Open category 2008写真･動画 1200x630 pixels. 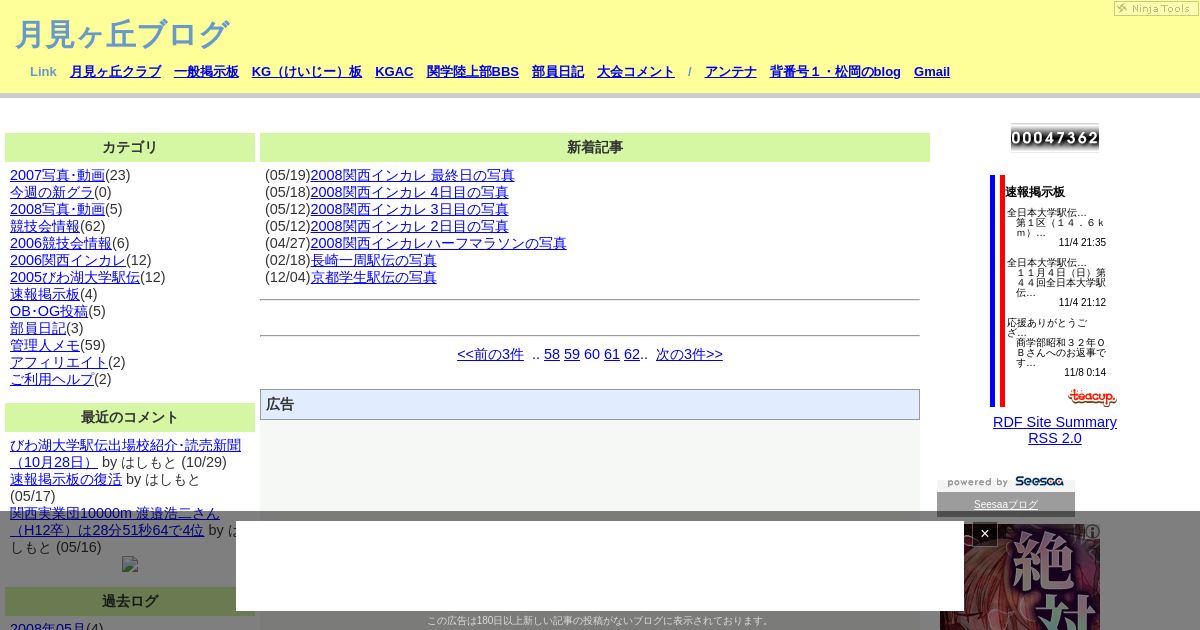[57, 209]
